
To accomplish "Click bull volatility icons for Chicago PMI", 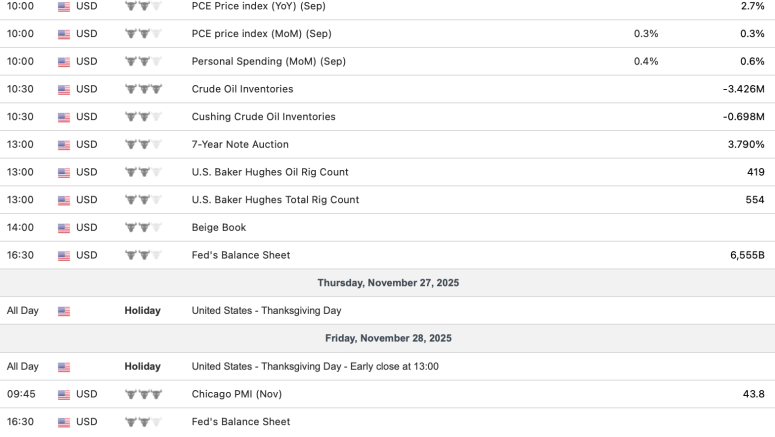I will pyautogui.click(x=142, y=394).
